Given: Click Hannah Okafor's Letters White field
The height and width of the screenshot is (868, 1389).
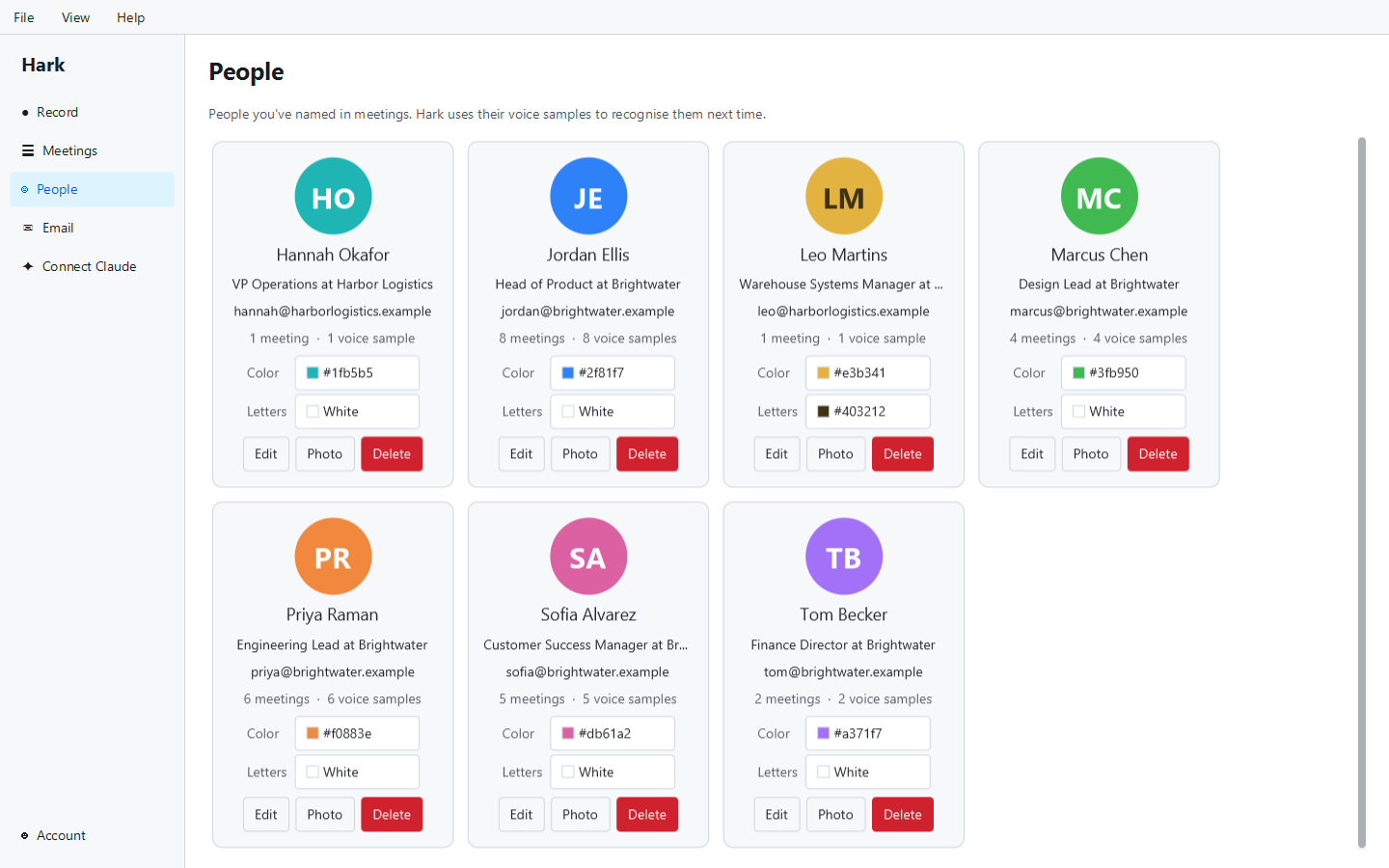Looking at the screenshot, I should [357, 412].
